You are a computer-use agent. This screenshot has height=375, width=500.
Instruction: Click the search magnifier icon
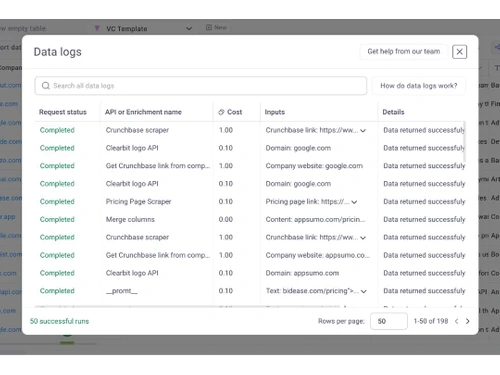46,86
